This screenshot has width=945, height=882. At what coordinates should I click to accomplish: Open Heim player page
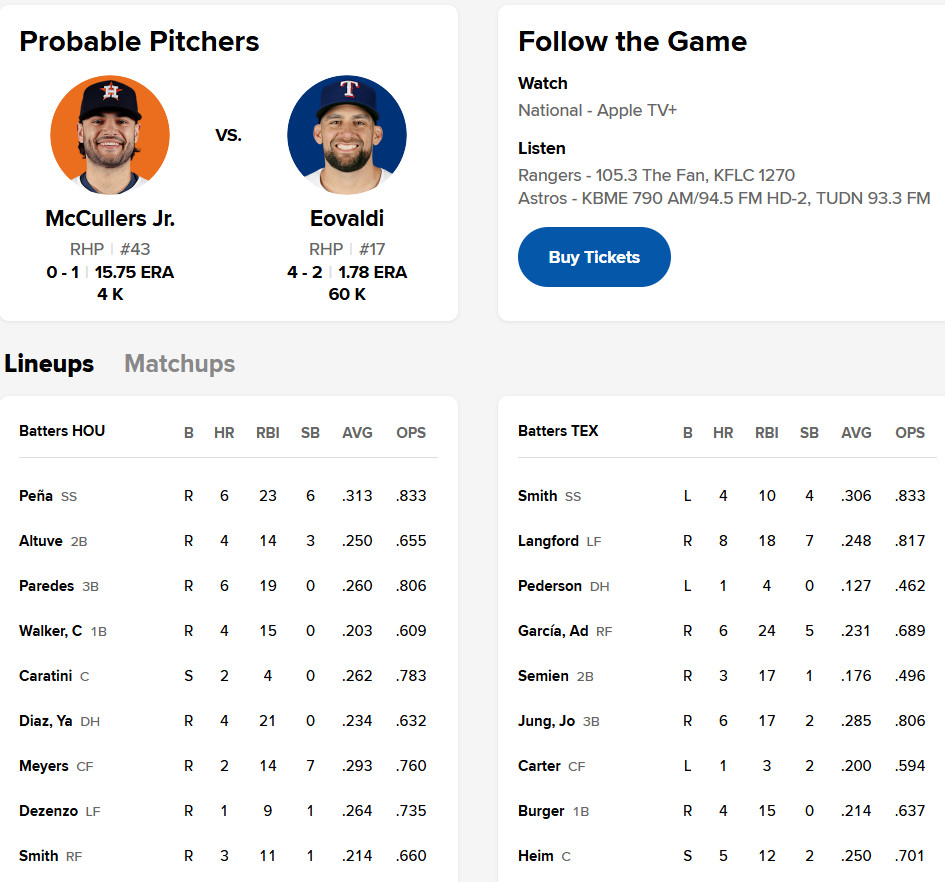tap(535, 856)
